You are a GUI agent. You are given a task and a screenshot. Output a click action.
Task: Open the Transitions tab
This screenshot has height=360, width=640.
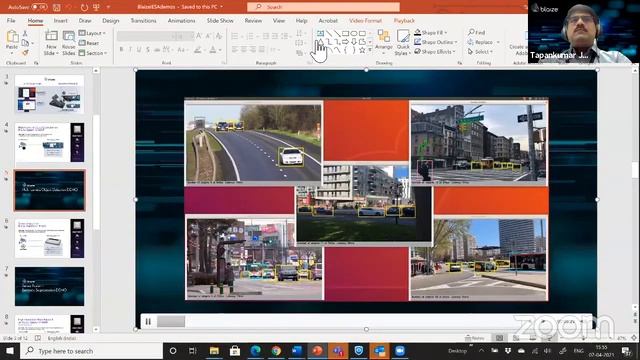(143, 20)
